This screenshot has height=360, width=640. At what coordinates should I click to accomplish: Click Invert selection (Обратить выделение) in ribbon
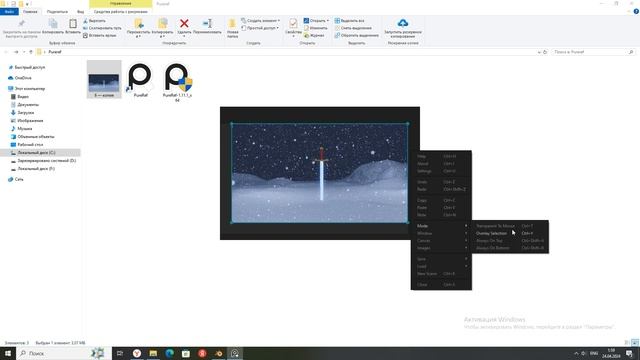(x=356, y=36)
